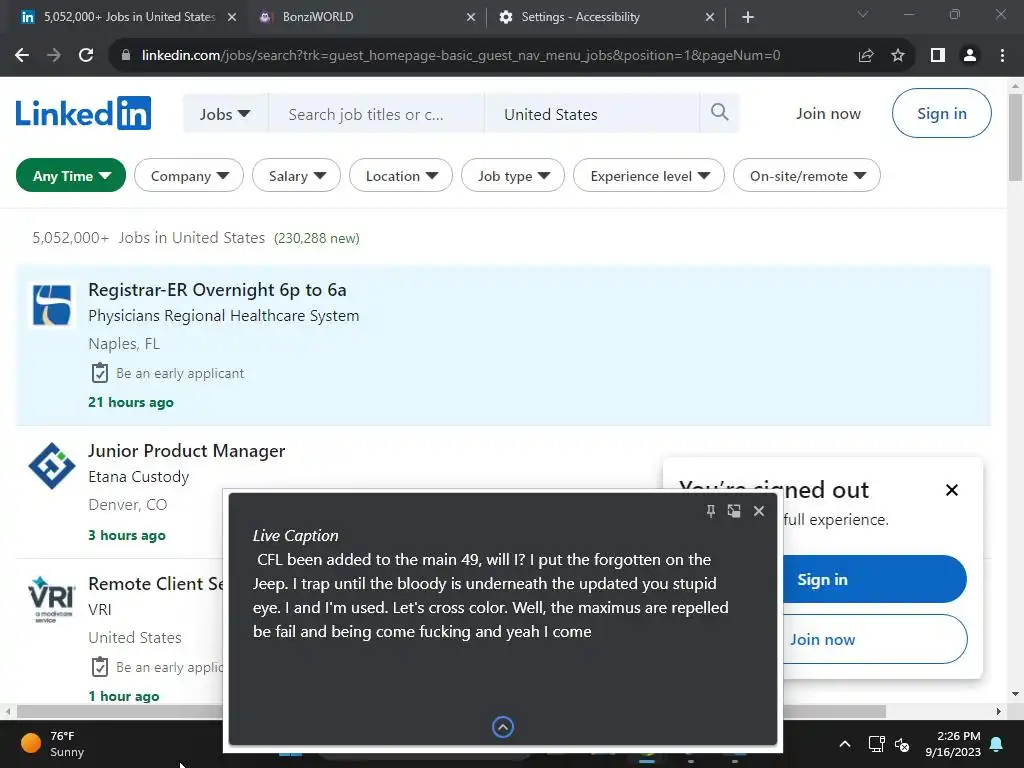Open Physicians Regional Healthcare System company link
This screenshot has height=768, width=1024.
(223, 315)
